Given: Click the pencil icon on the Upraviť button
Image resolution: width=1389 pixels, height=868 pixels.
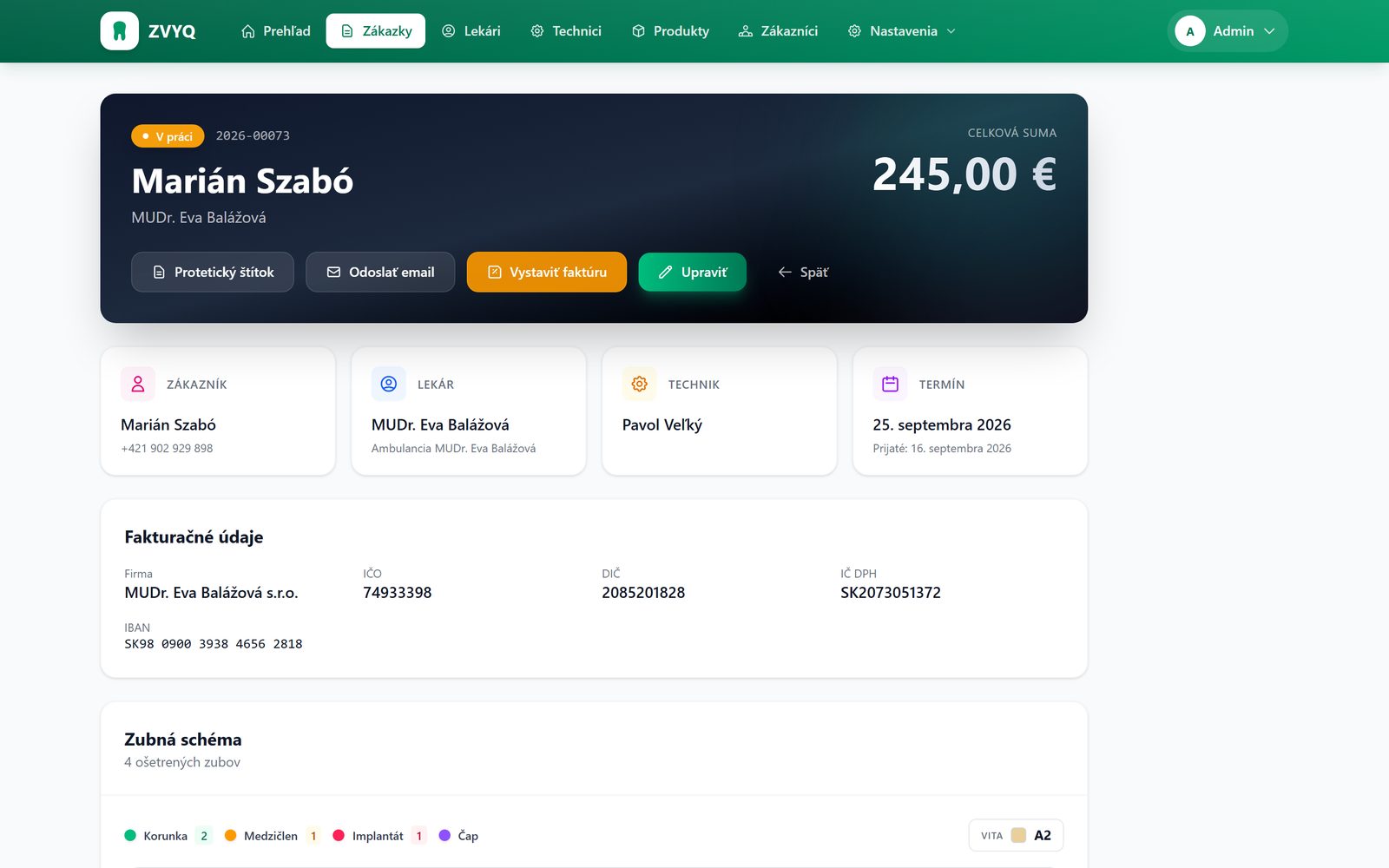Looking at the screenshot, I should point(666,273).
